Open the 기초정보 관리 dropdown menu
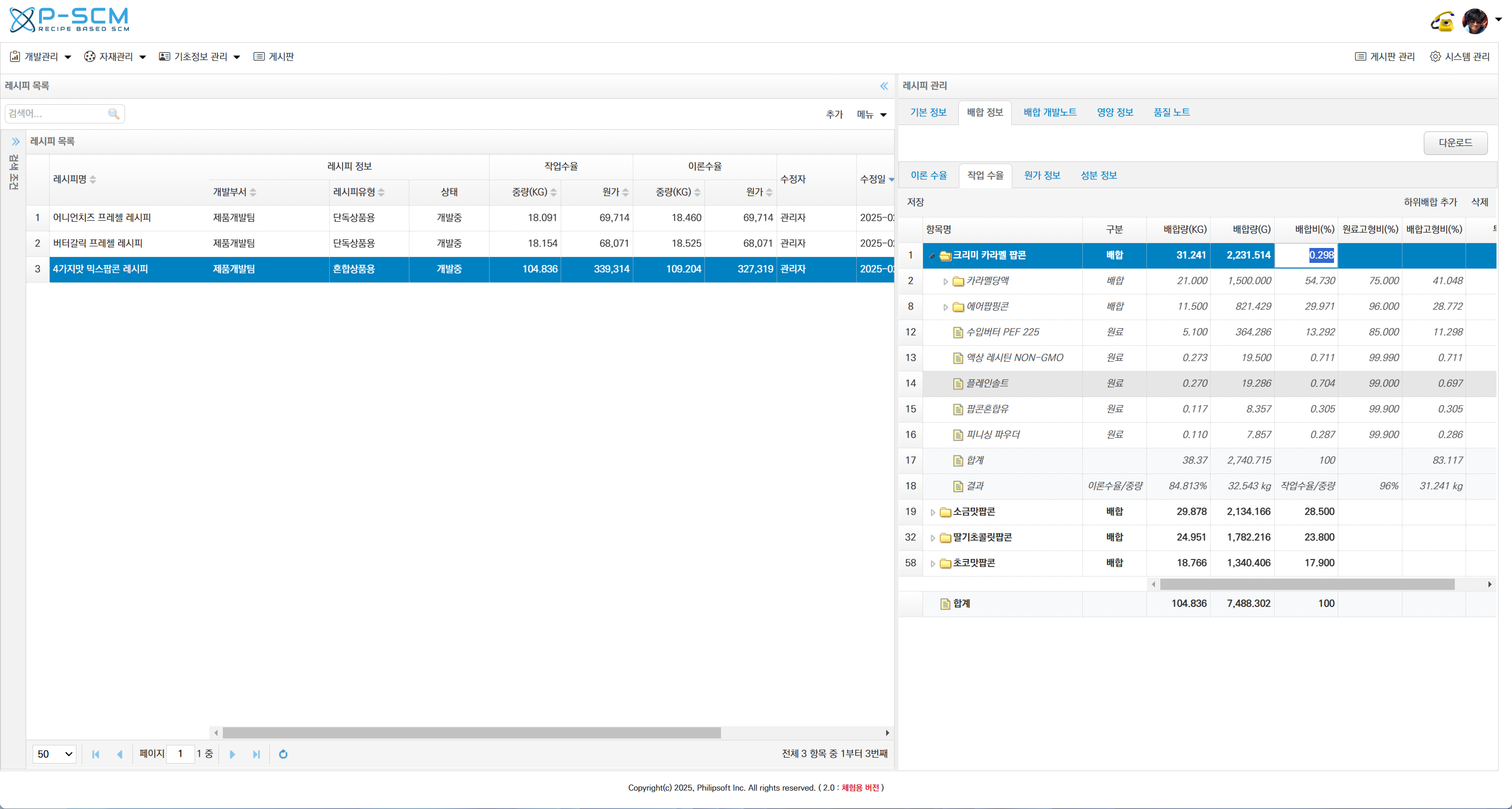The height and width of the screenshot is (809, 1512). pos(199,56)
